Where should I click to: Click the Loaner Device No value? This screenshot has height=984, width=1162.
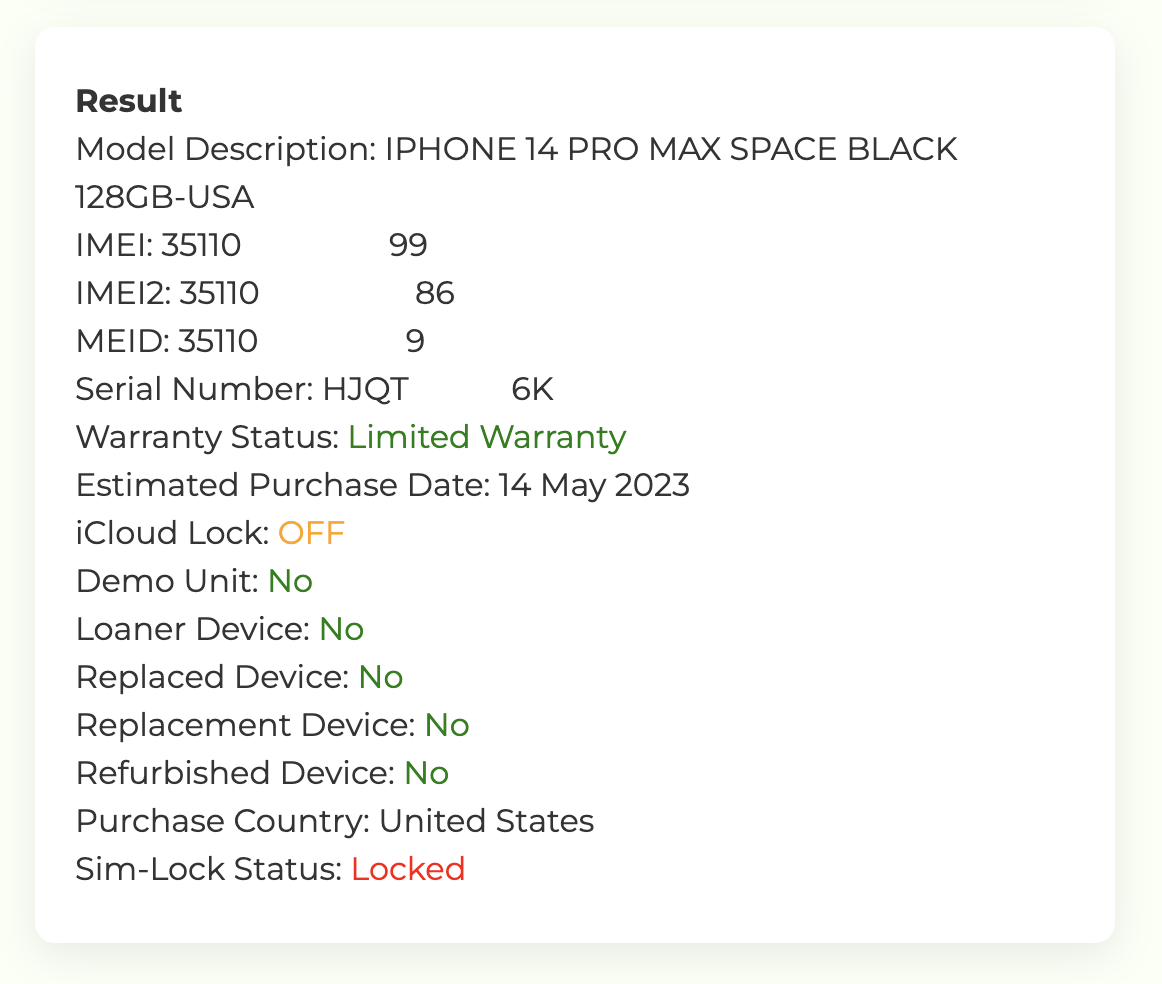(x=342, y=629)
